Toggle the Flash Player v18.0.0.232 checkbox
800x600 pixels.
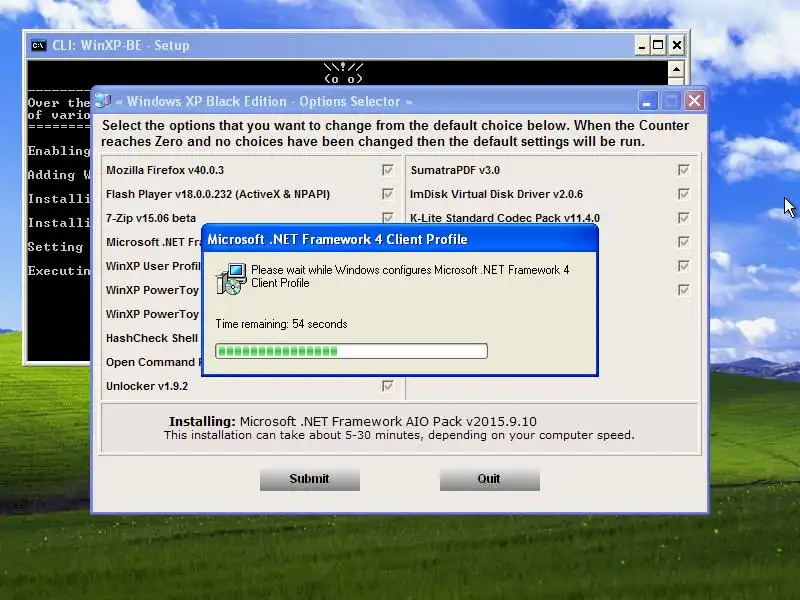tap(388, 194)
